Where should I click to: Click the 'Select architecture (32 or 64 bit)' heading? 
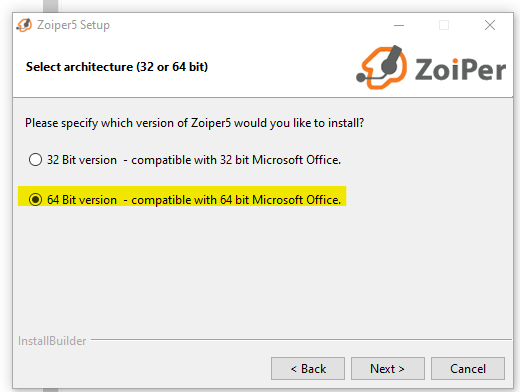click(x=117, y=67)
